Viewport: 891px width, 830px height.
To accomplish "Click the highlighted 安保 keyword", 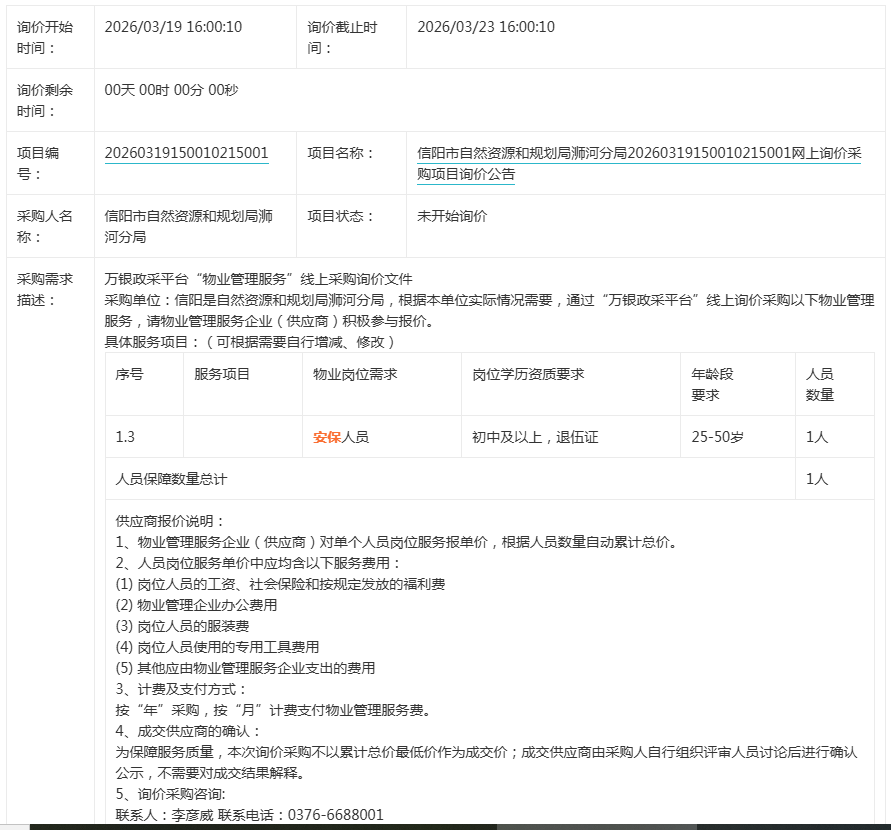I will 327,437.
